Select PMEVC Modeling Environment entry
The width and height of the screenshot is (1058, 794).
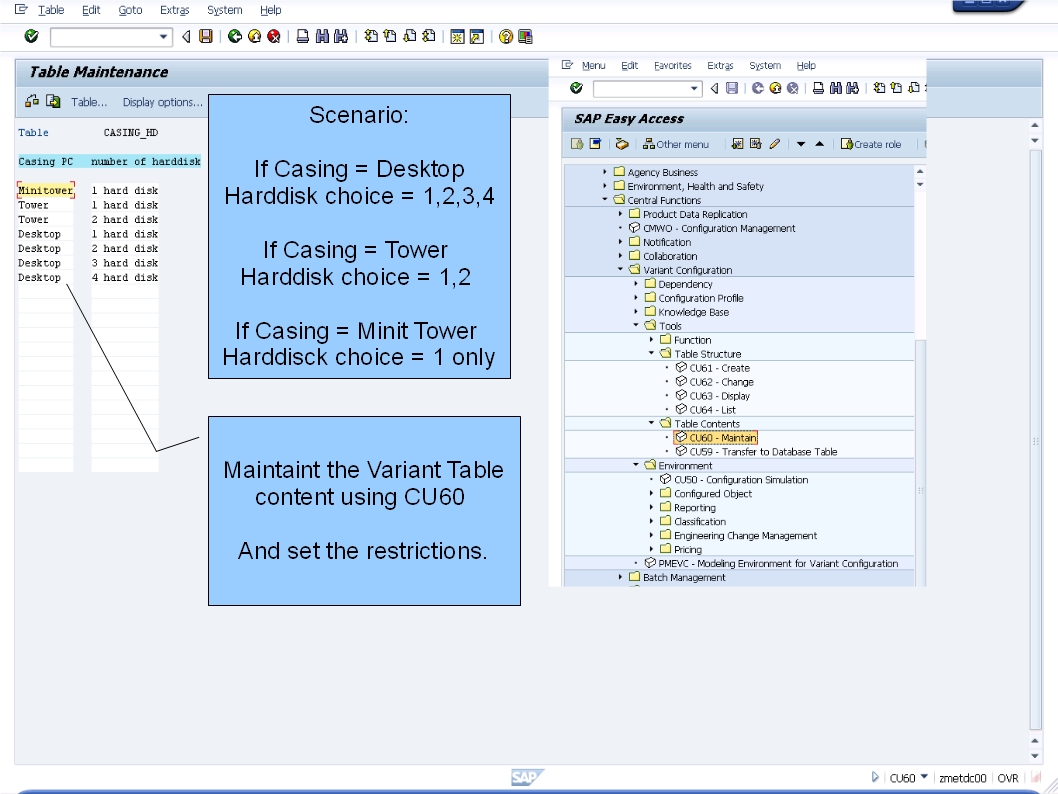(771, 563)
